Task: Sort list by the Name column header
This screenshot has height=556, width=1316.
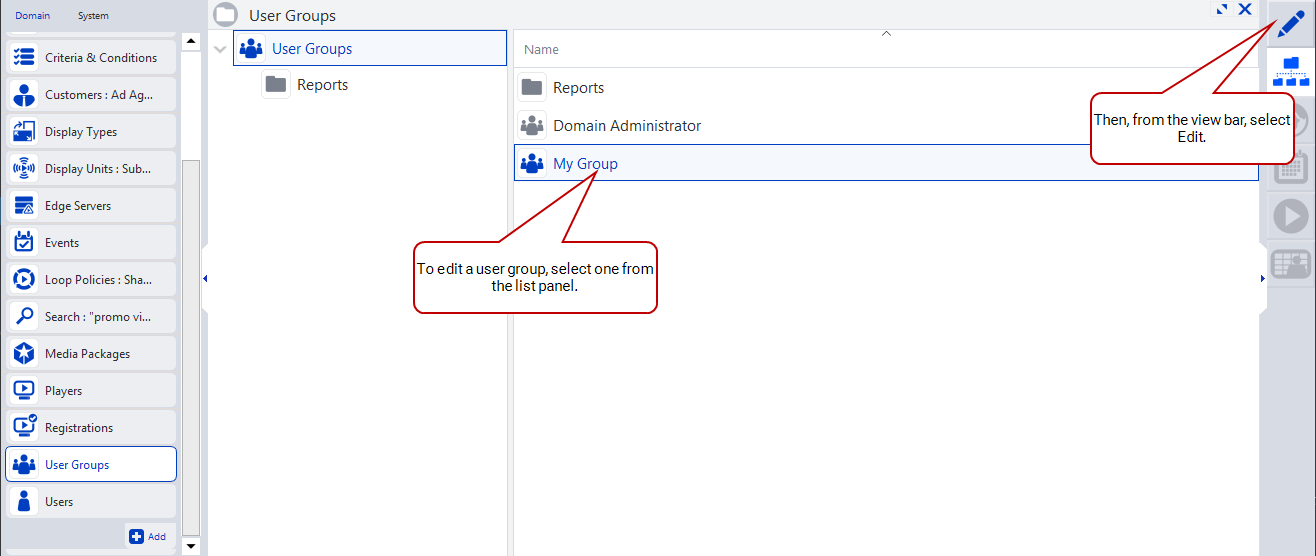Action: (541, 50)
